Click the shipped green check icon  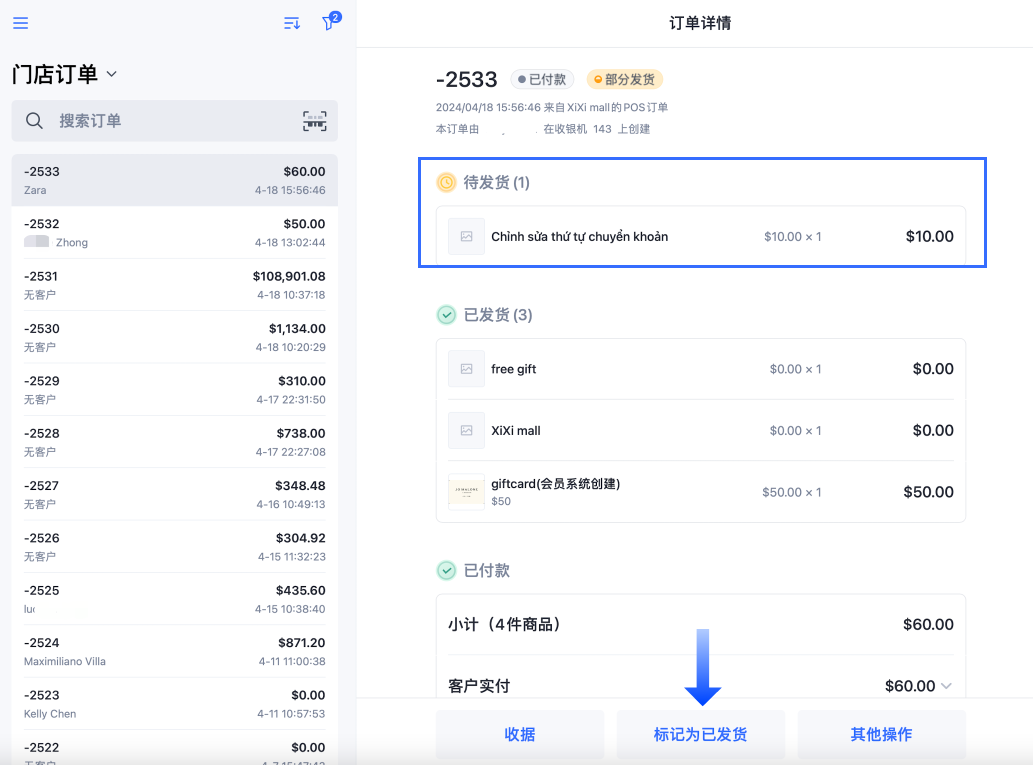tap(446, 315)
